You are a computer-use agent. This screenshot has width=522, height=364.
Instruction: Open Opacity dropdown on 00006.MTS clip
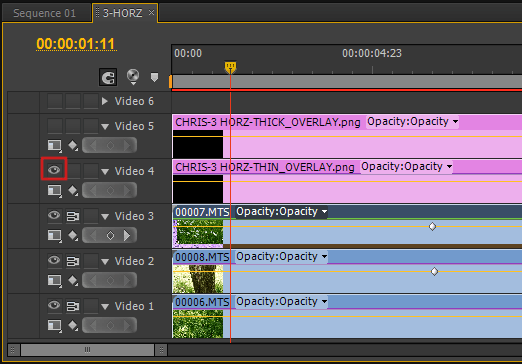pos(281,302)
